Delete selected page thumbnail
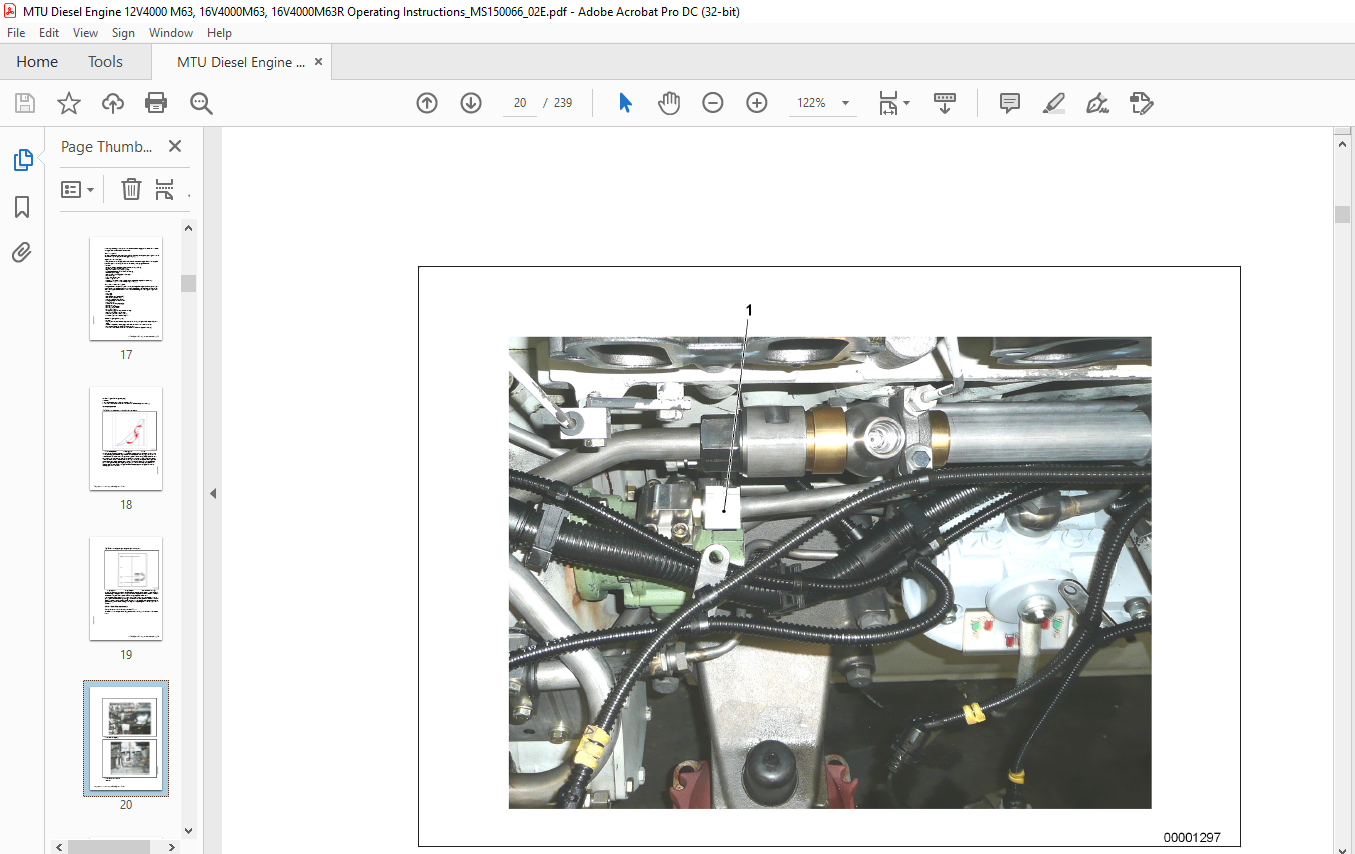Screen dimensions: 1355x854 131,189
